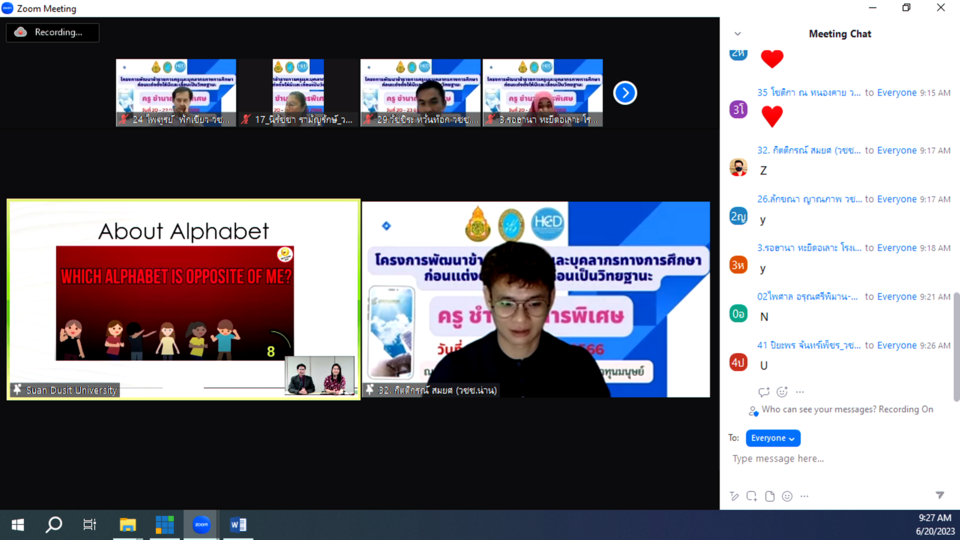
Task: Click the chat panel vertical scrollbar
Action: point(955,340)
